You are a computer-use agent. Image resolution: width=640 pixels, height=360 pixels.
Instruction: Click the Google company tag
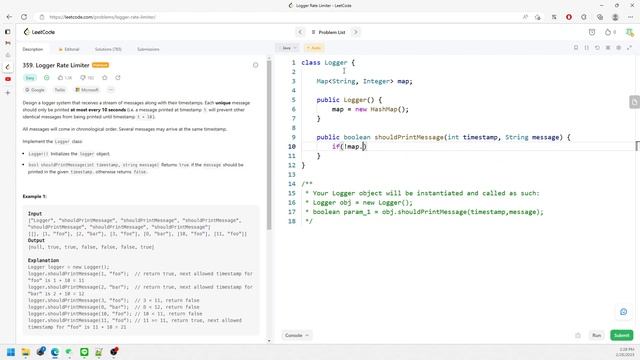click(x=35, y=90)
